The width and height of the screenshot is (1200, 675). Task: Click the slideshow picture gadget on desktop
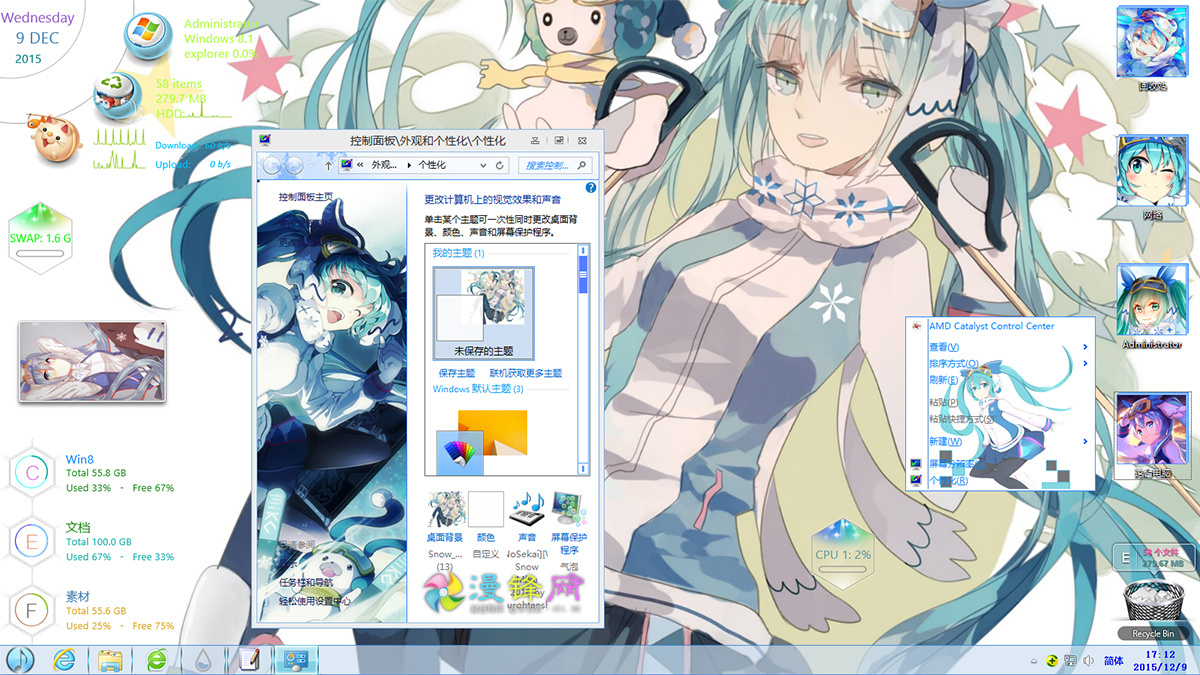(x=92, y=361)
